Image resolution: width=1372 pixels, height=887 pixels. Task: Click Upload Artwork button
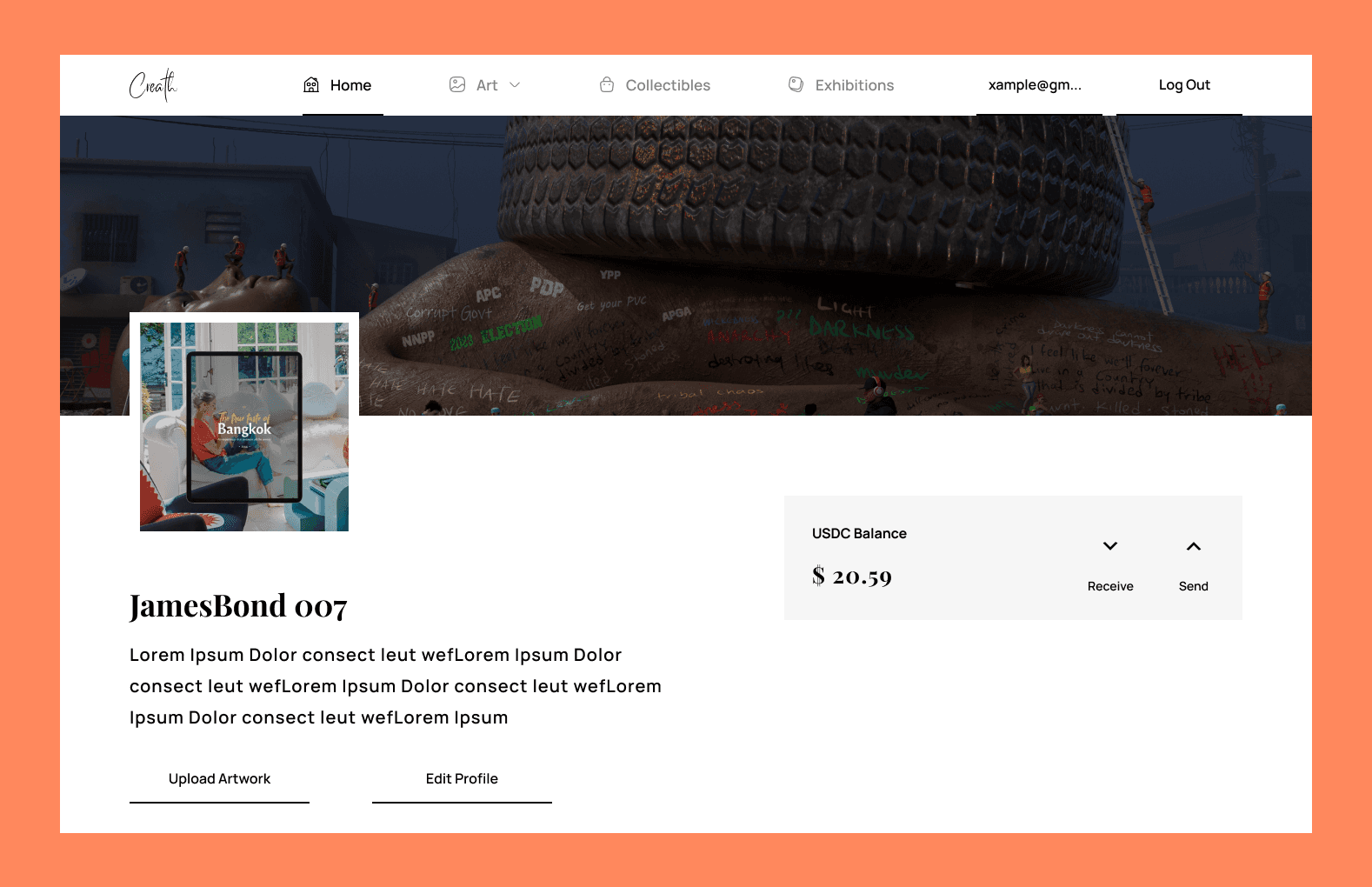pyautogui.click(x=219, y=779)
